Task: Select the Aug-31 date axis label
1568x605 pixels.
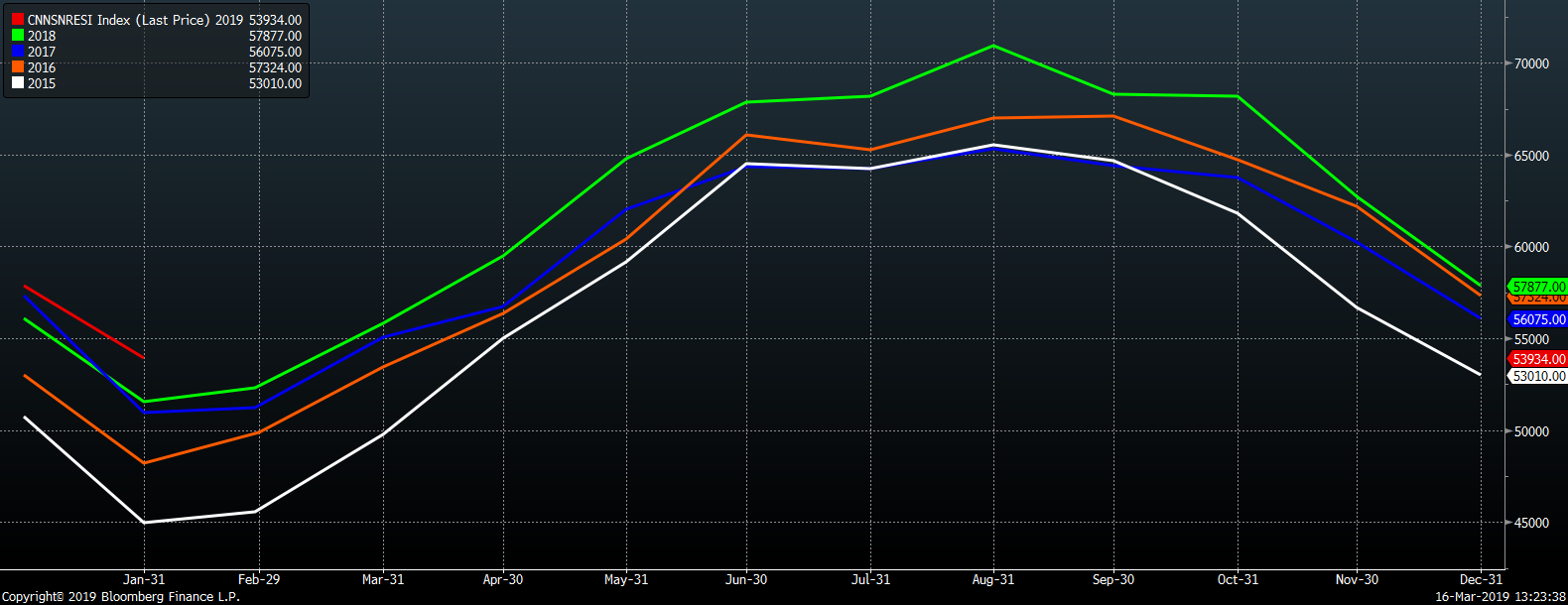Action: 992,579
